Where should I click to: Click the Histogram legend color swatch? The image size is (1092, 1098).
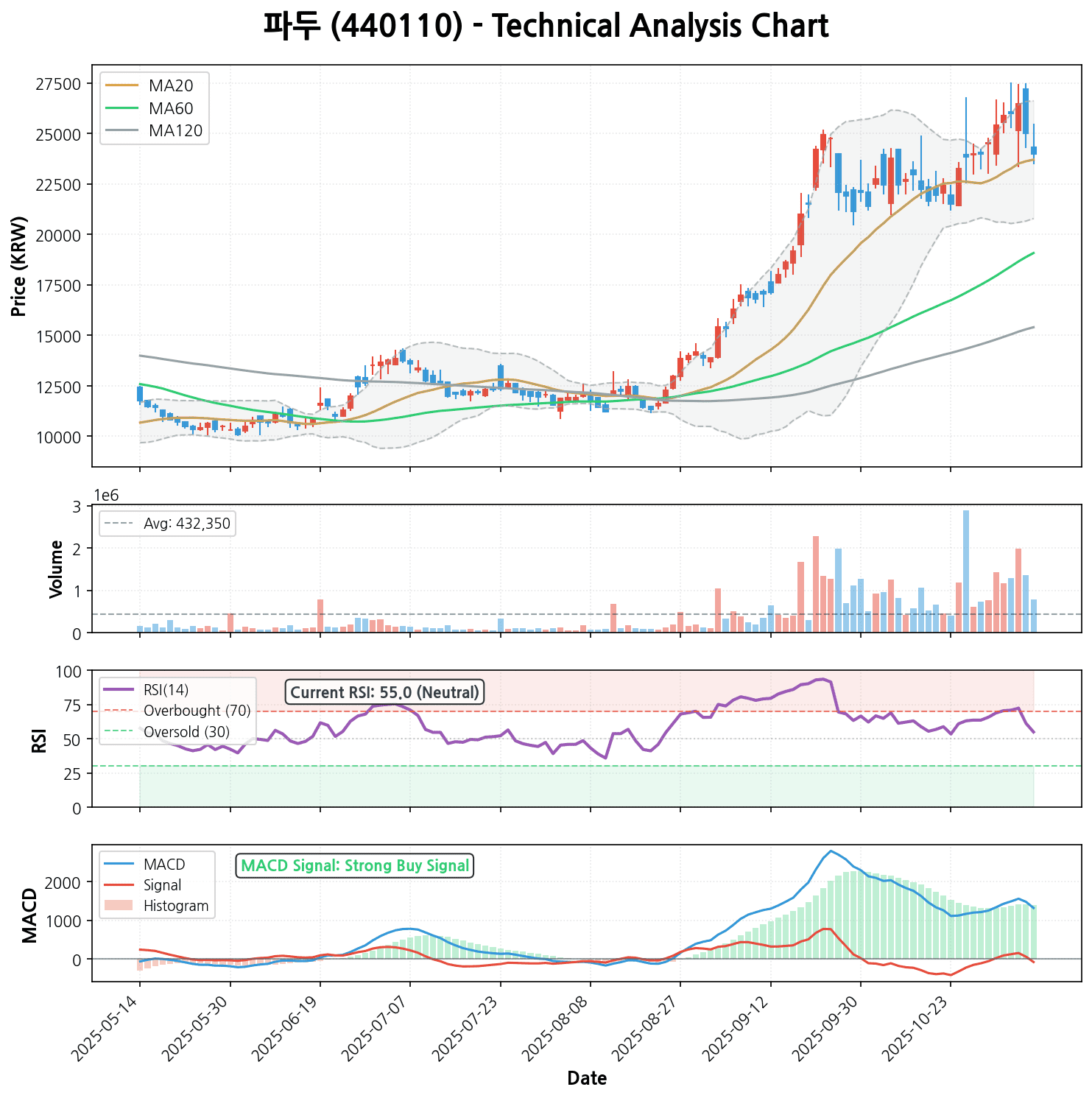coord(119,906)
